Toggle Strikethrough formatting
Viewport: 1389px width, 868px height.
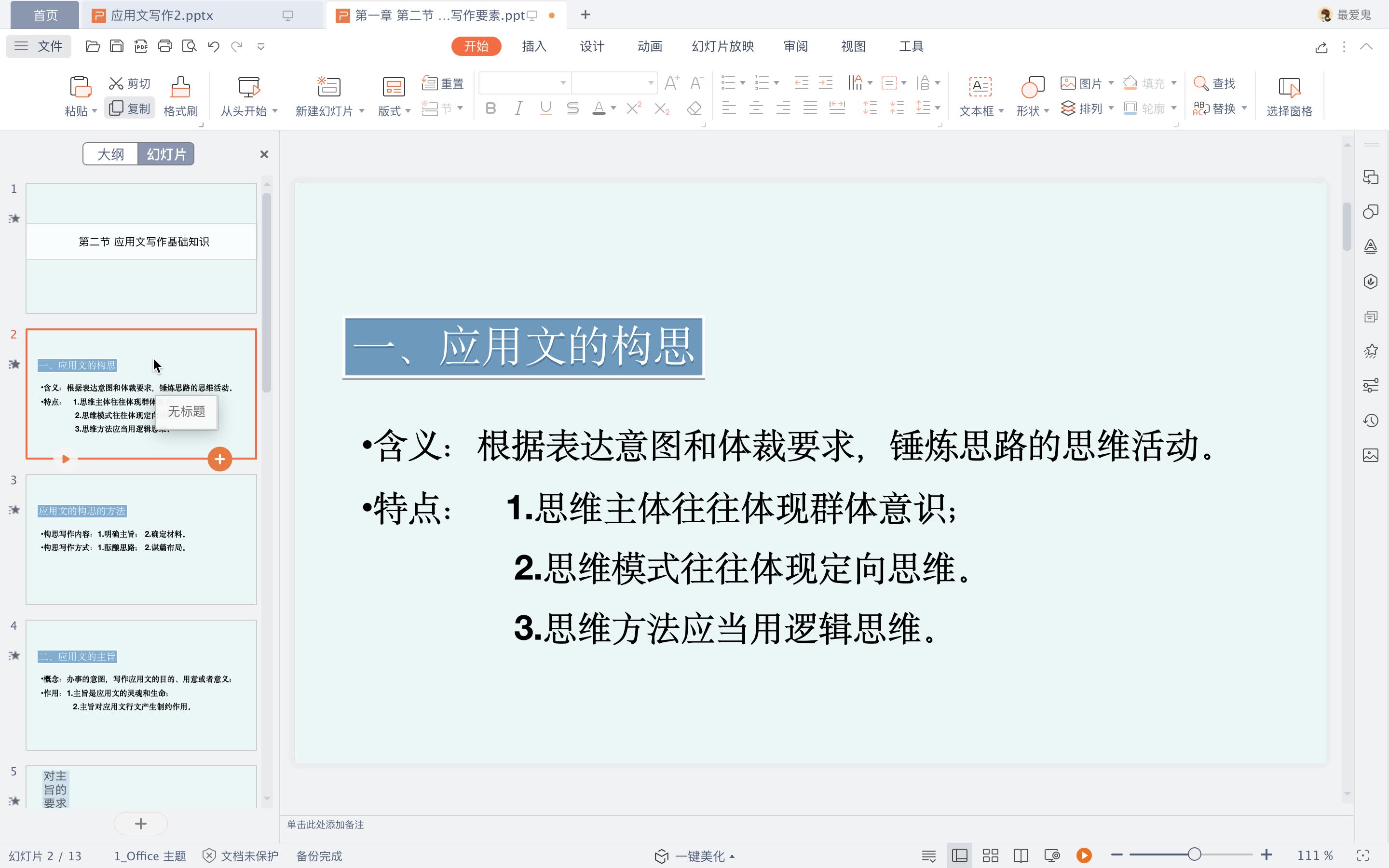[x=572, y=108]
